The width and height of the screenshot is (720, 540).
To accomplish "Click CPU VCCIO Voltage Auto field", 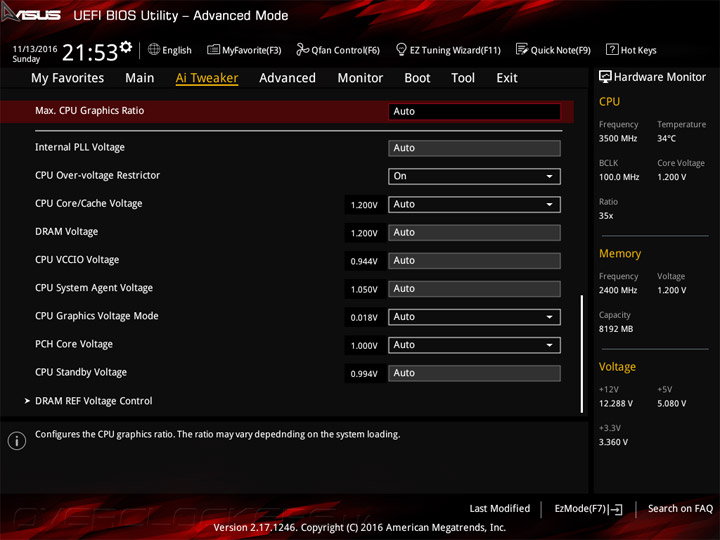I will pos(474,261).
